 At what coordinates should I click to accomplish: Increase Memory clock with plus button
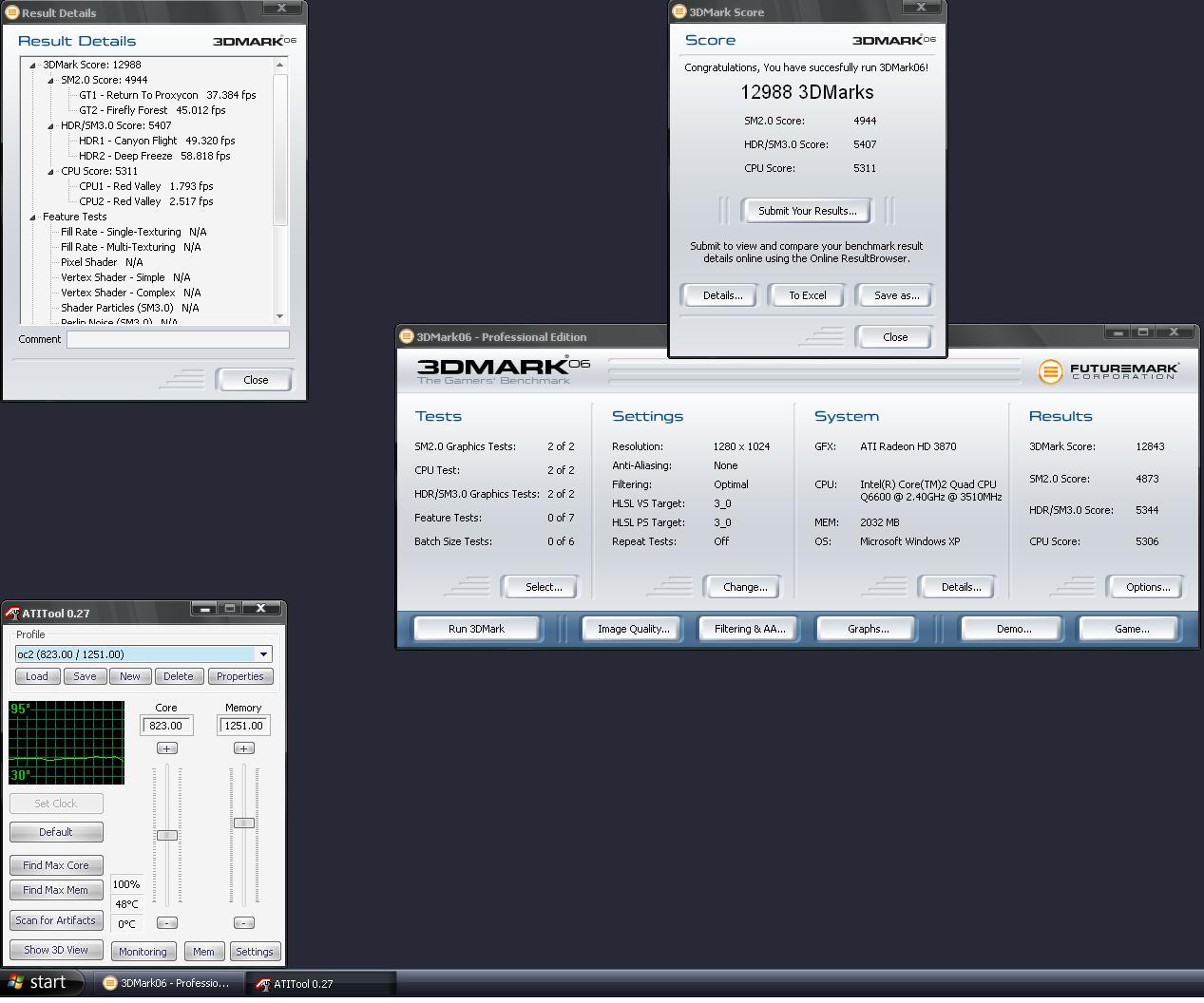[243, 748]
